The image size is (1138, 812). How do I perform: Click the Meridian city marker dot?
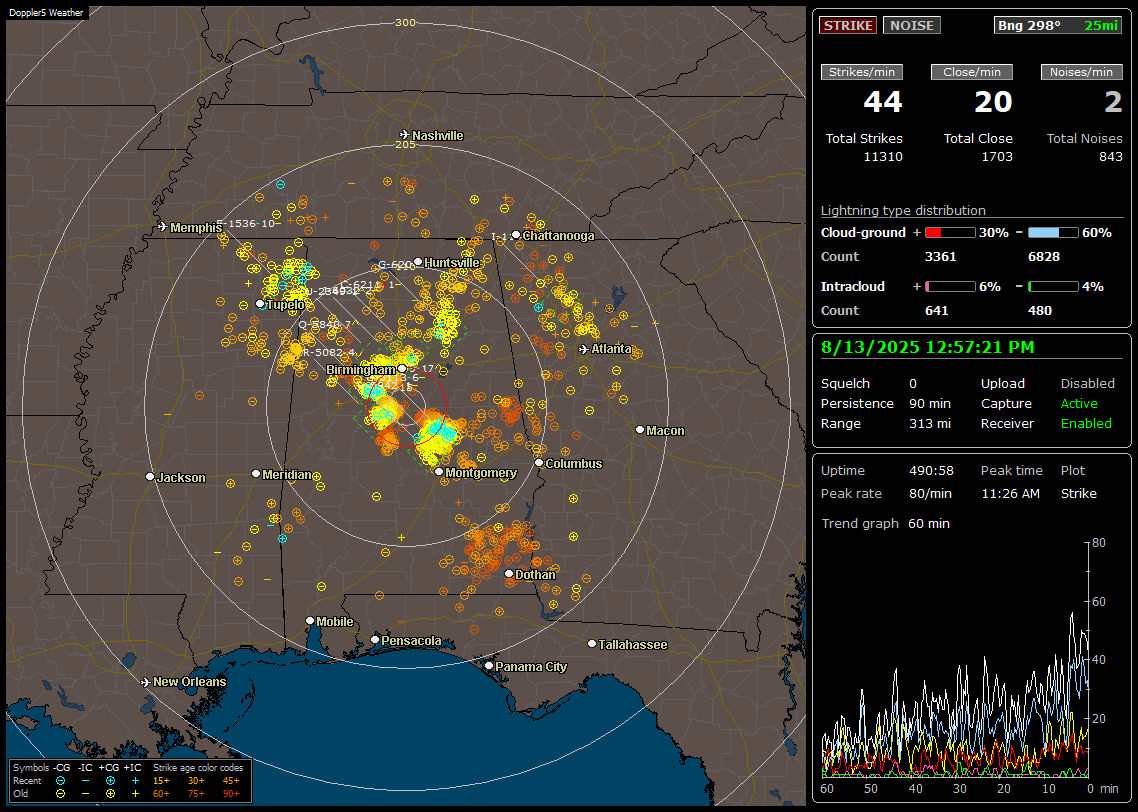pyautogui.click(x=256, y=474)
